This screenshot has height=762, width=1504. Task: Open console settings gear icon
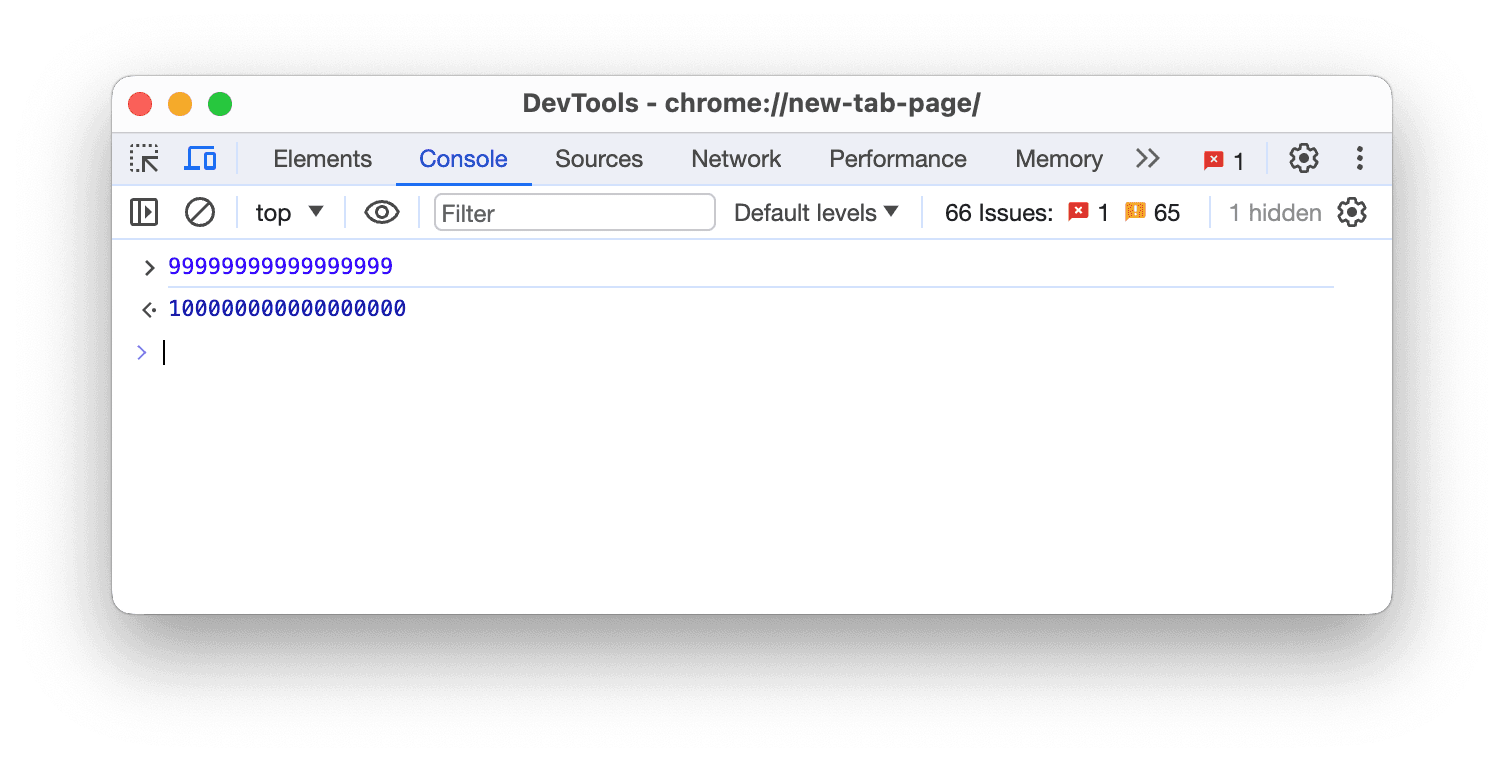[x=1351, y=212]
